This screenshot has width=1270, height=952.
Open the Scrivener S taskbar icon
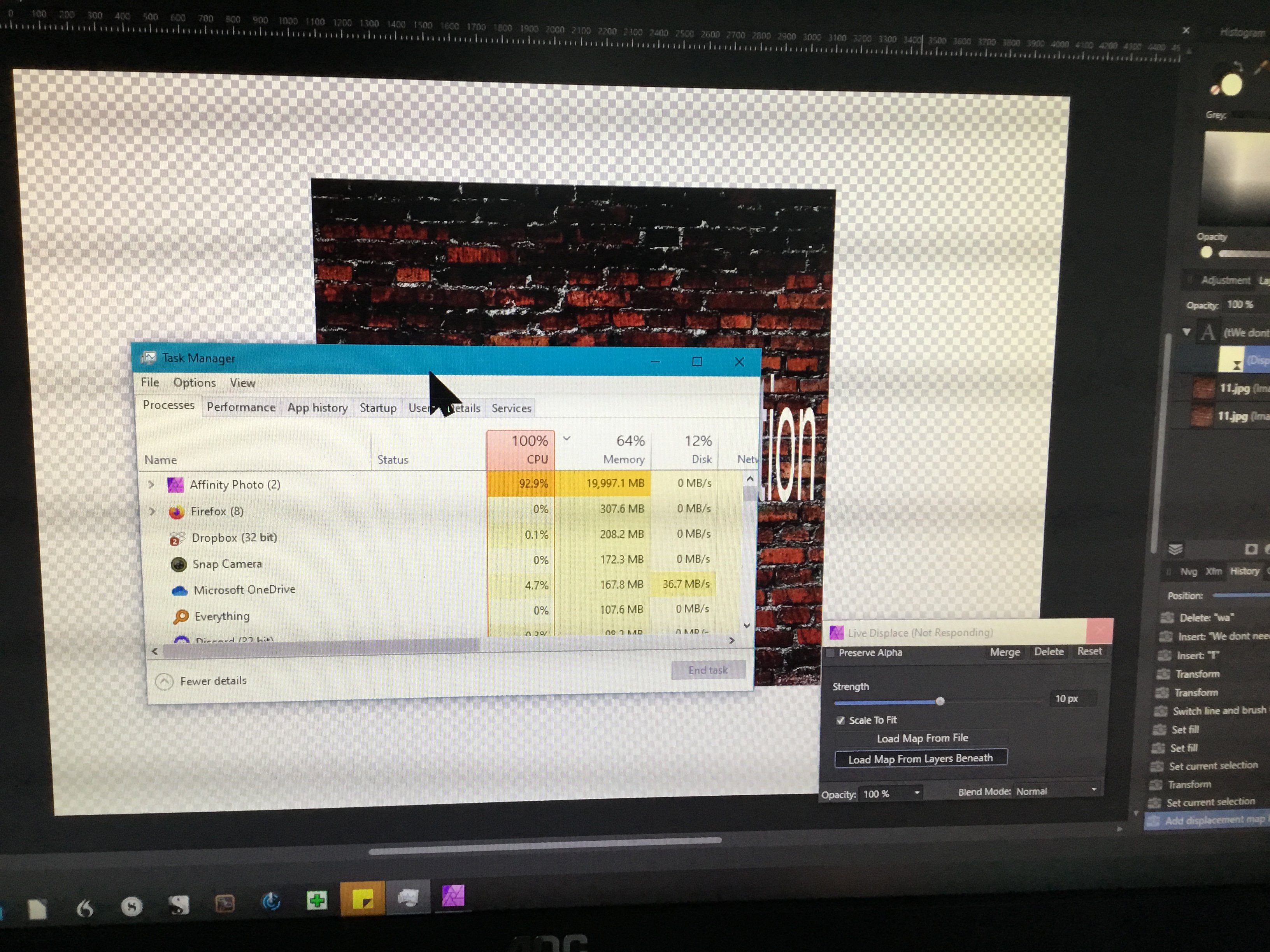pos(179,905)
